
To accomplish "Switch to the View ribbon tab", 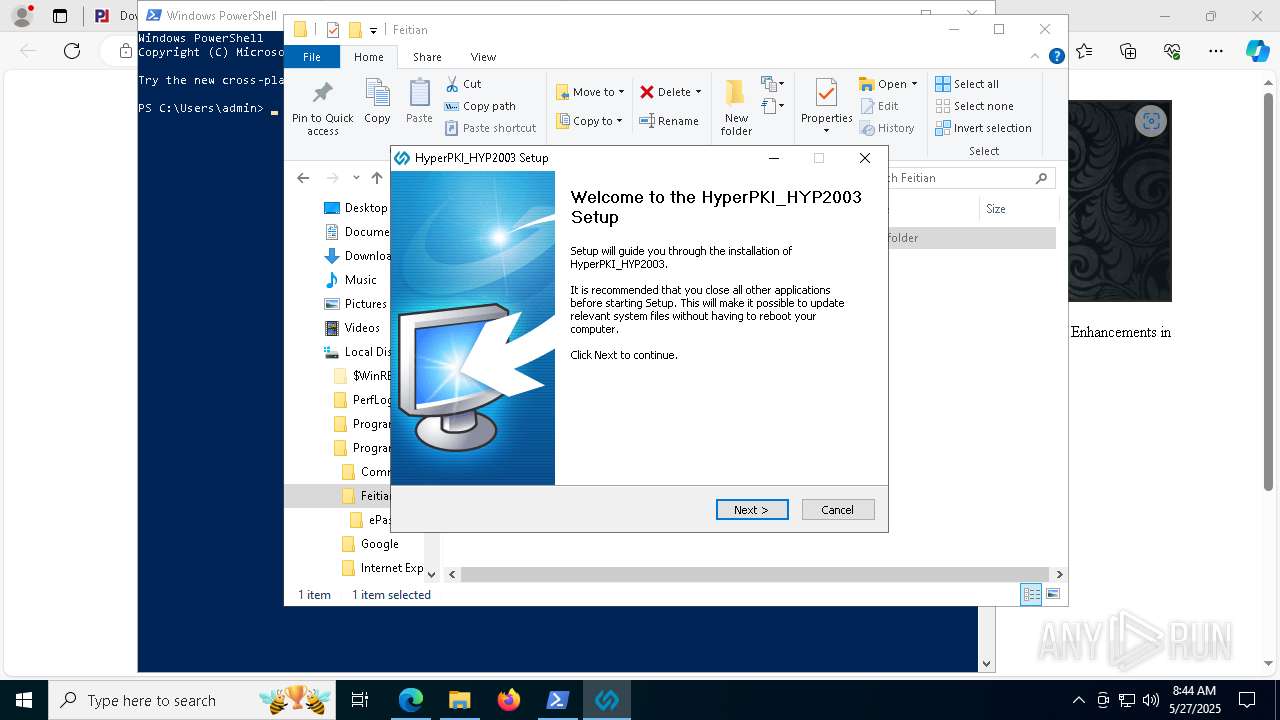I will [483, 57].
